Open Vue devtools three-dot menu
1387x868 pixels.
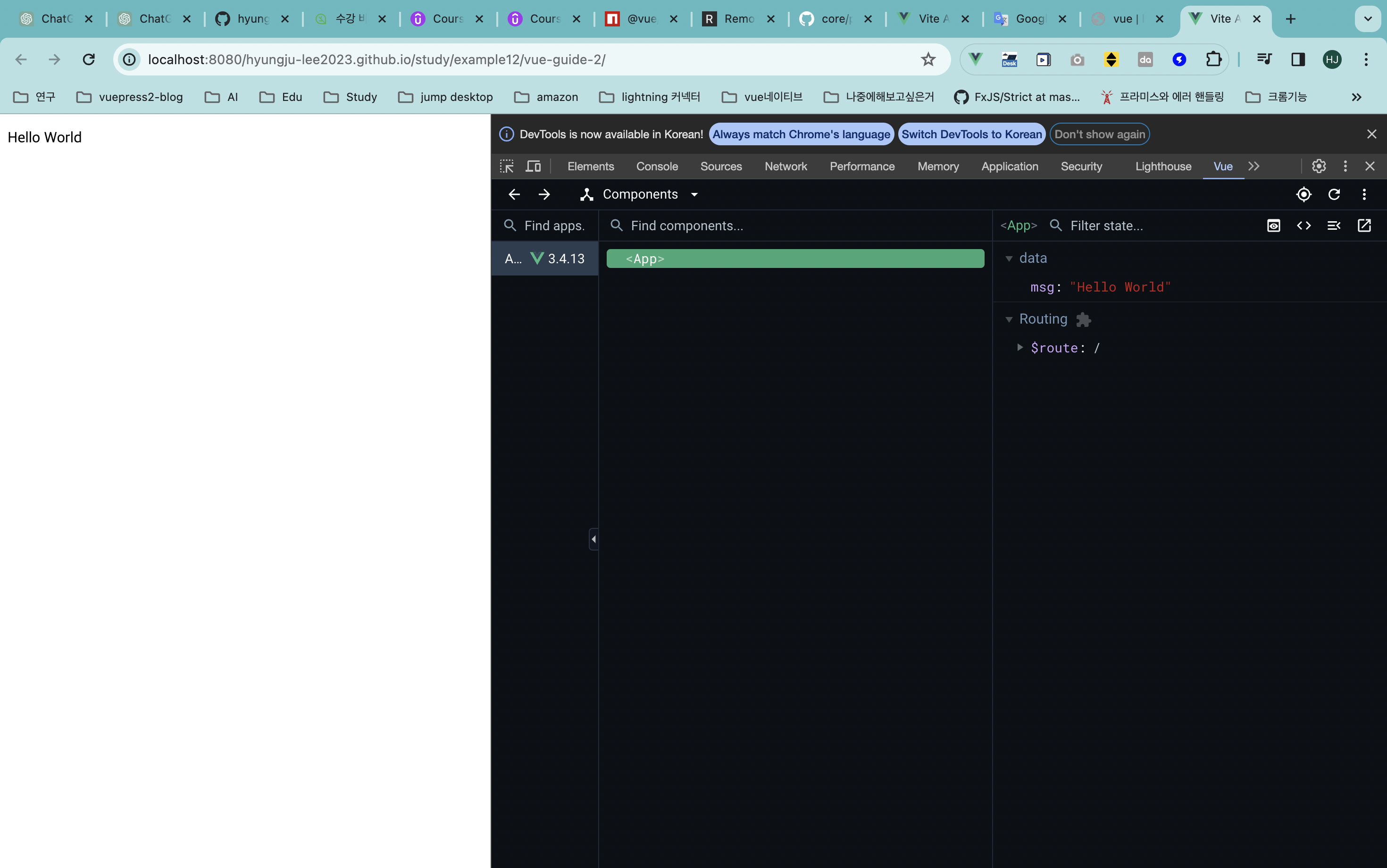pyautogui.click(x=1365, y=195)
